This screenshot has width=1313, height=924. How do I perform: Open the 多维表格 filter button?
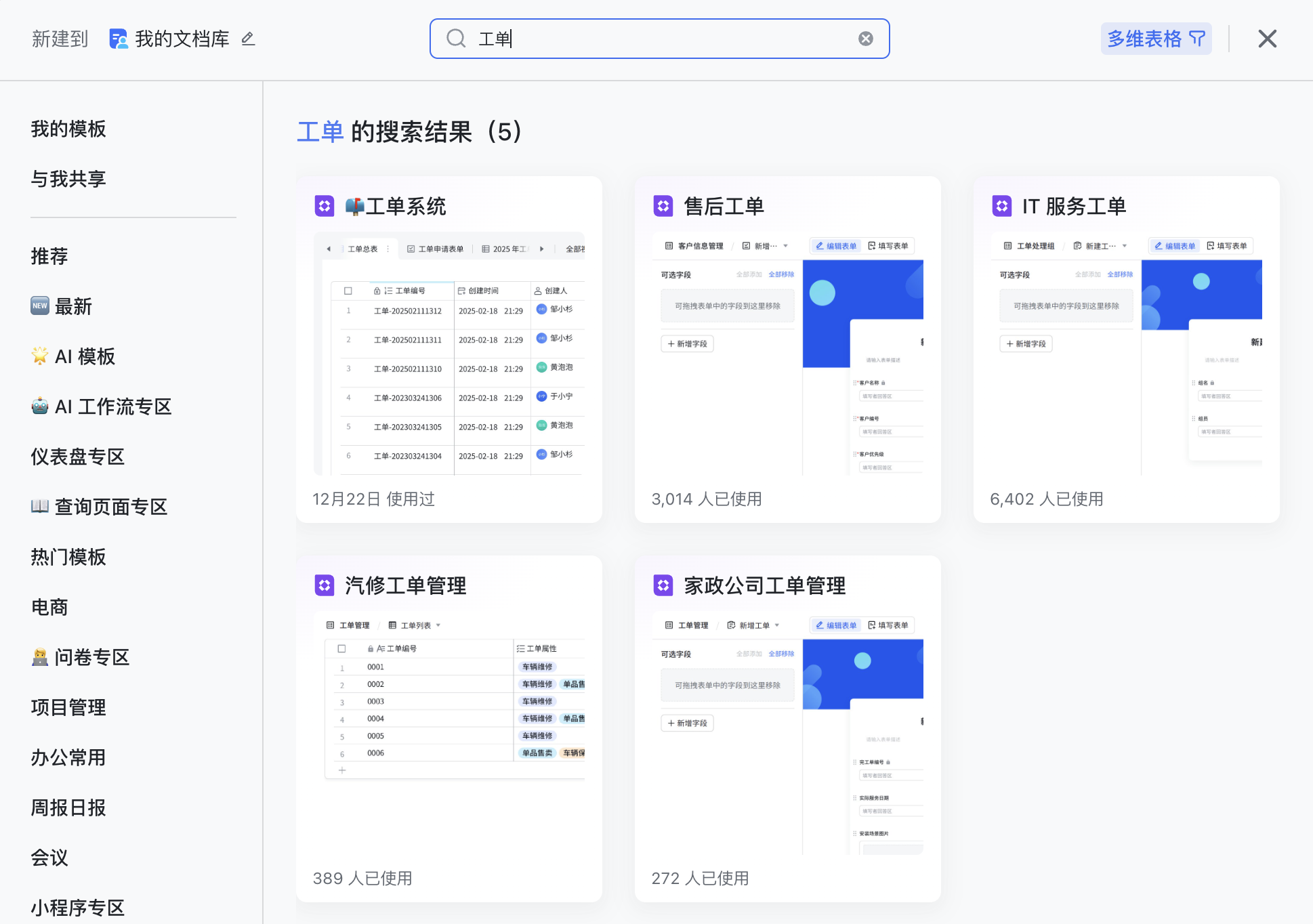(1155, 39)
